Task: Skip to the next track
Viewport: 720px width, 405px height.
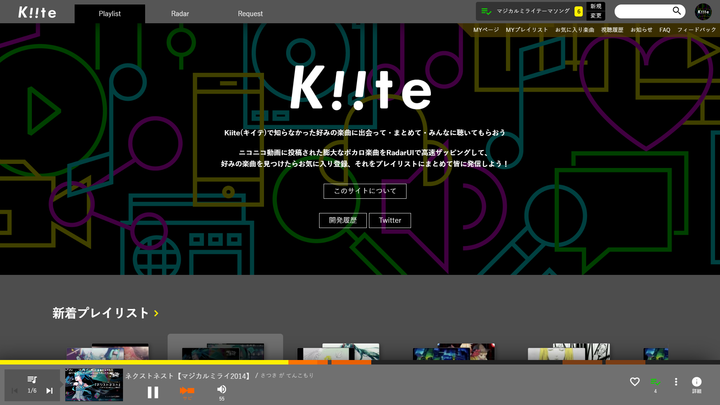Action: 49,391
